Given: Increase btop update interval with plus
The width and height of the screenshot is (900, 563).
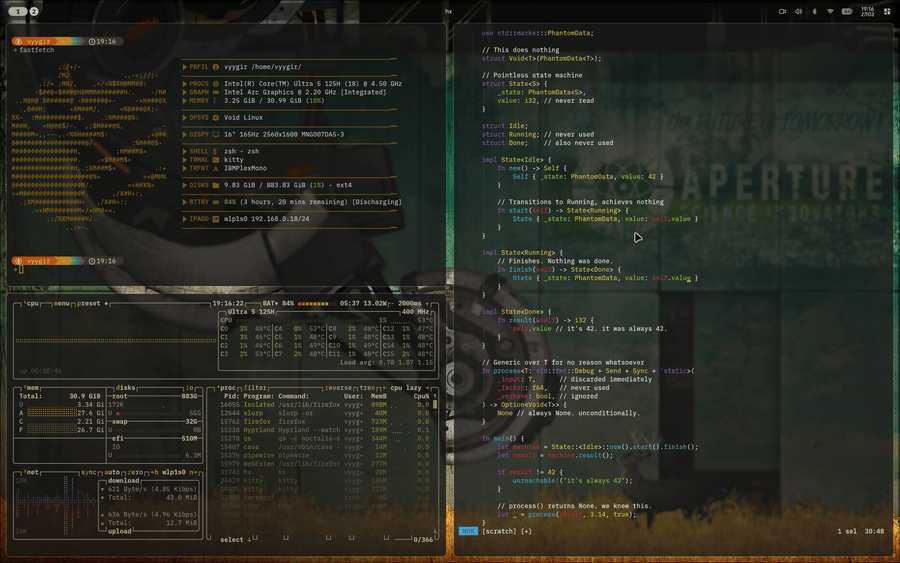Looking at the screenshot, I should point(427,304).
